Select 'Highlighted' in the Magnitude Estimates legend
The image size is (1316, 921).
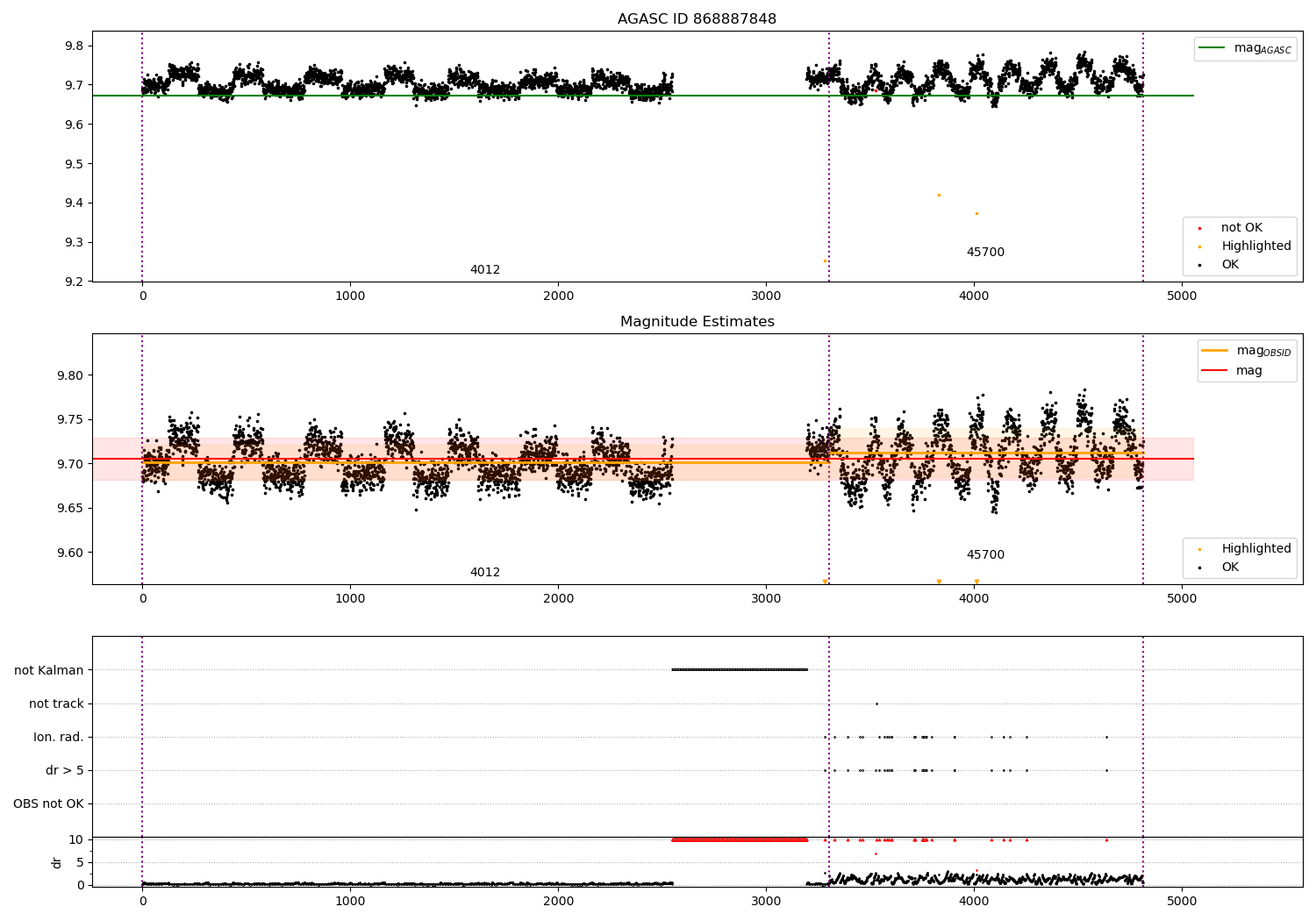coord(1255,549)
